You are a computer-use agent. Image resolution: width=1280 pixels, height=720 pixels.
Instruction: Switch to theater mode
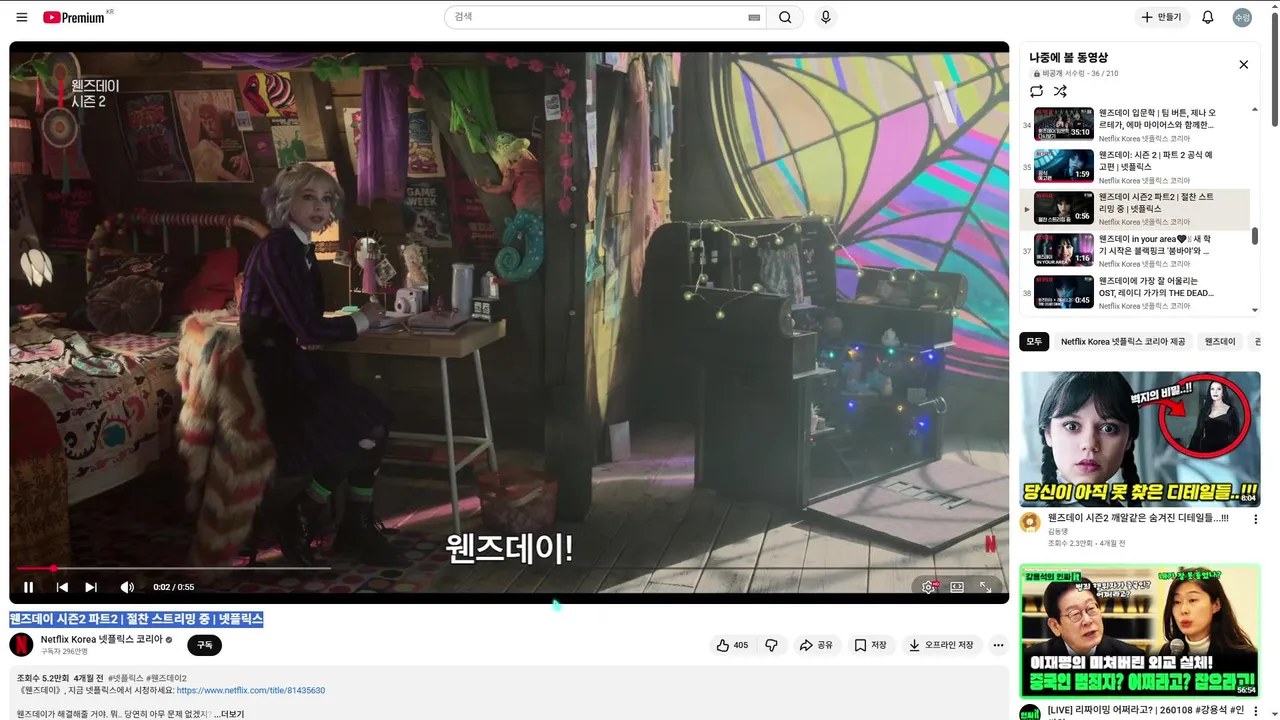(x=957, y=587)
